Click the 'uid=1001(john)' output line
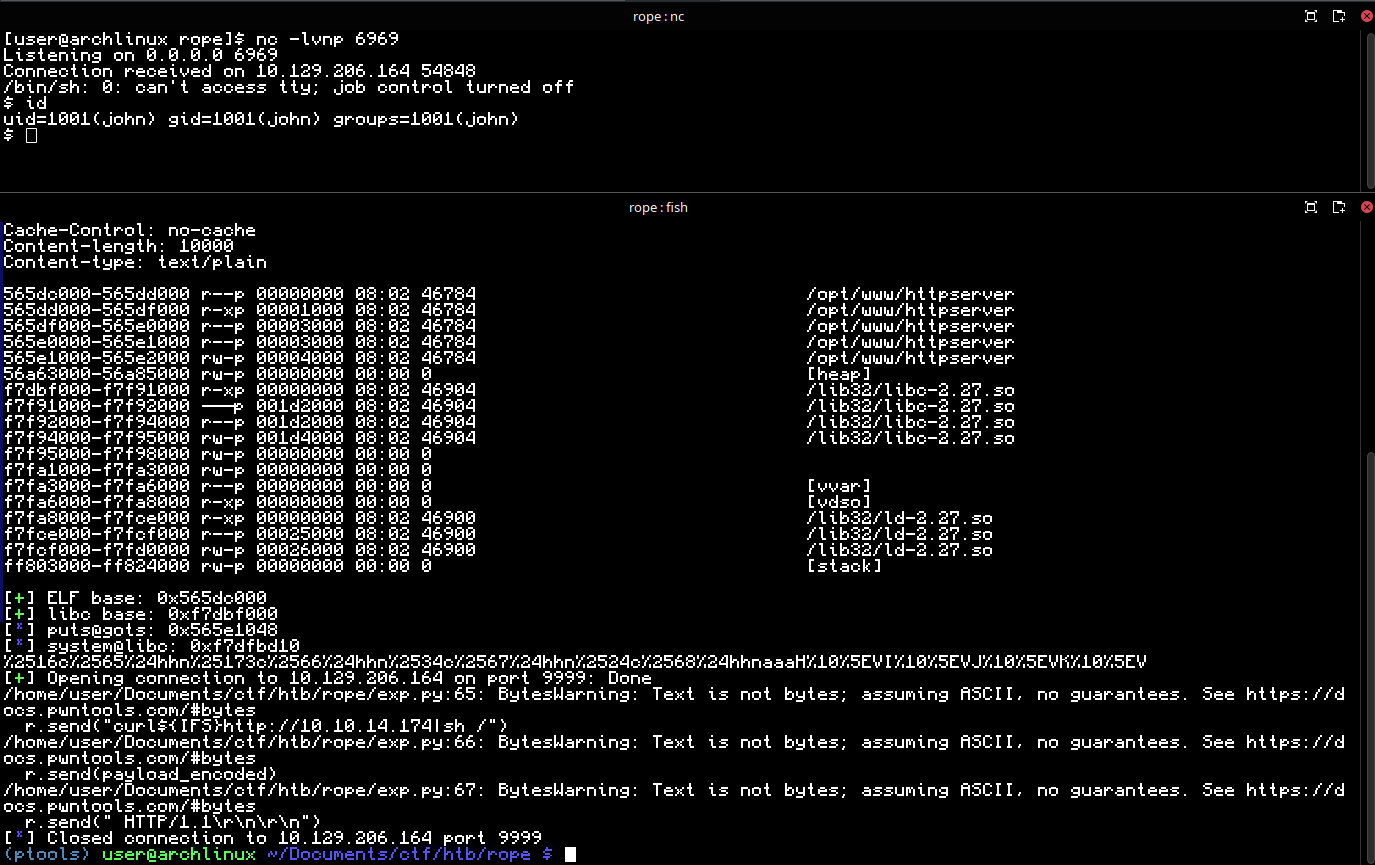Image resolution: width=1375 pixels, height=865 pixels. click(x=261, y=119)
